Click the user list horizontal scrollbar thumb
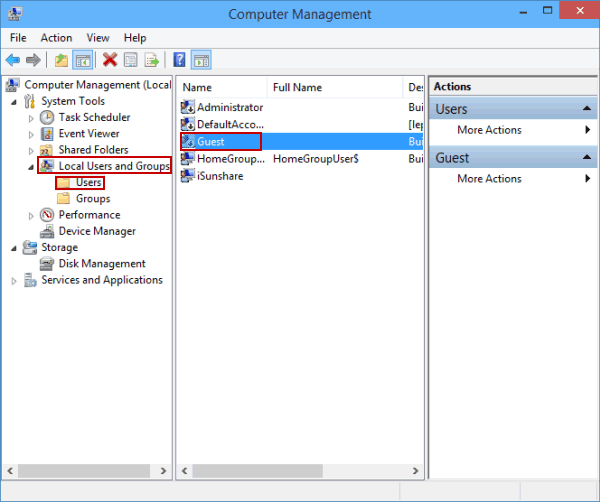Image resolution: width=600 pixels, height=502 pixels. pyautogui.click(x=258, y=471)
